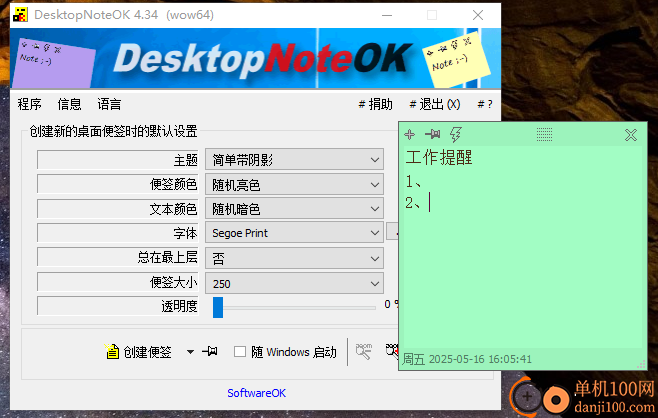
Task: Click the DesktopNoteOK banner image
Action: coord(256,58)
